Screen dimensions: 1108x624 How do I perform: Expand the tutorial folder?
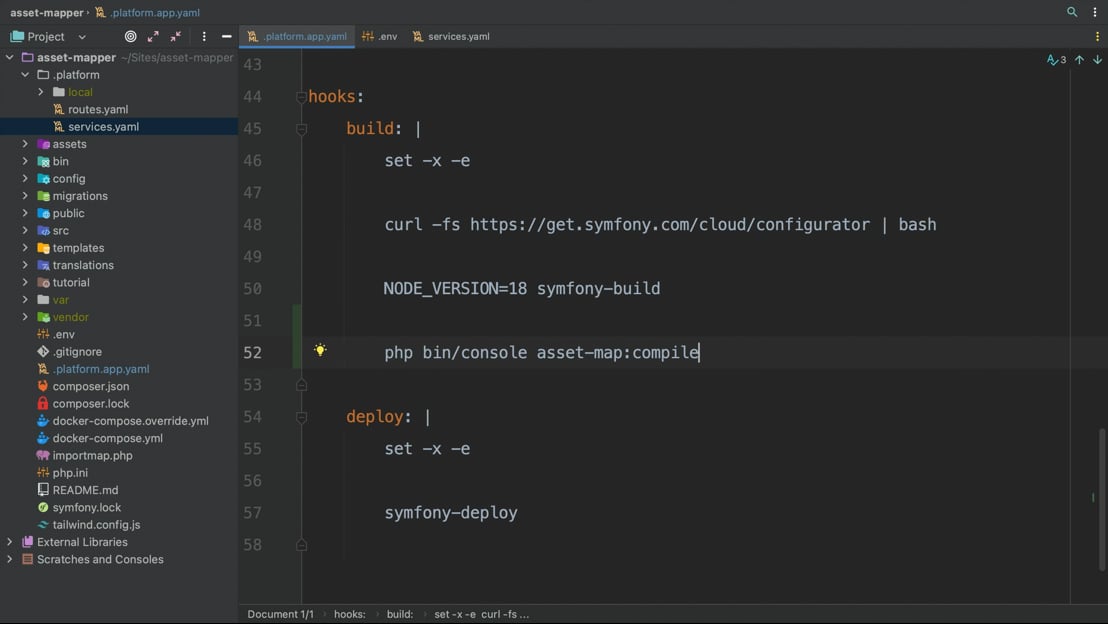pos(25,282)
